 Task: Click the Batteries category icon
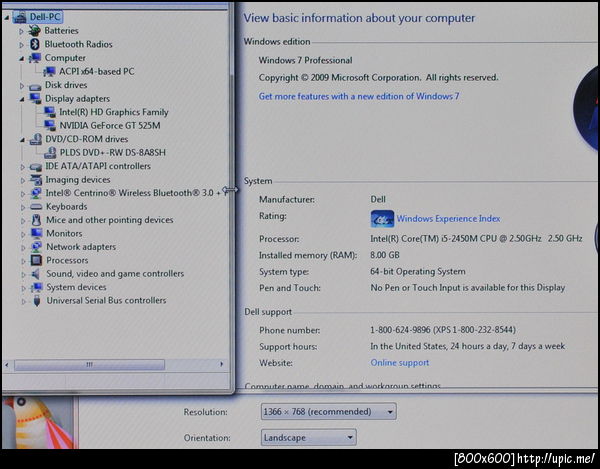click(x=34, y=31)
